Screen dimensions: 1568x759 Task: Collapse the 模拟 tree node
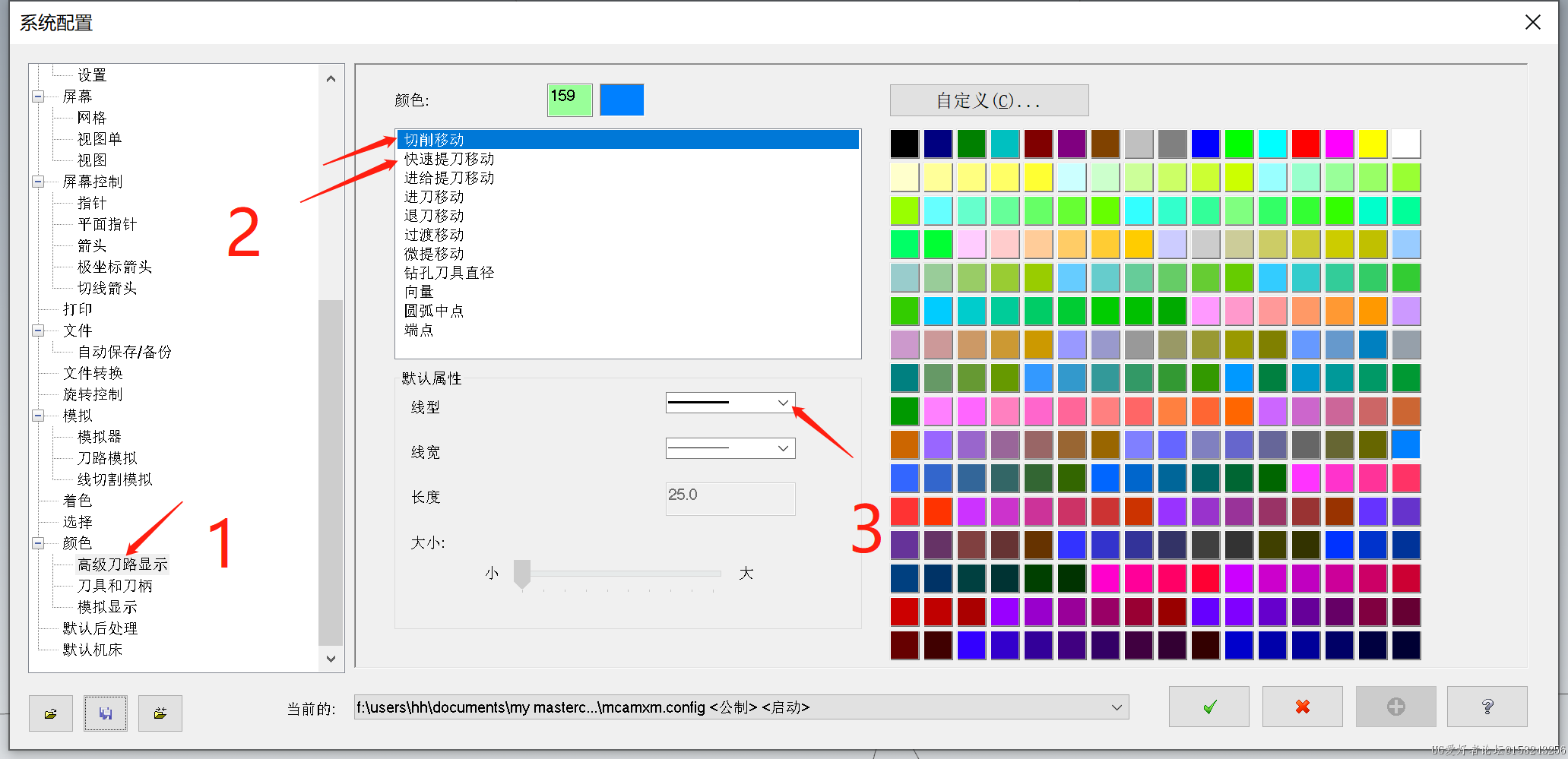click(x=38, y=416)
